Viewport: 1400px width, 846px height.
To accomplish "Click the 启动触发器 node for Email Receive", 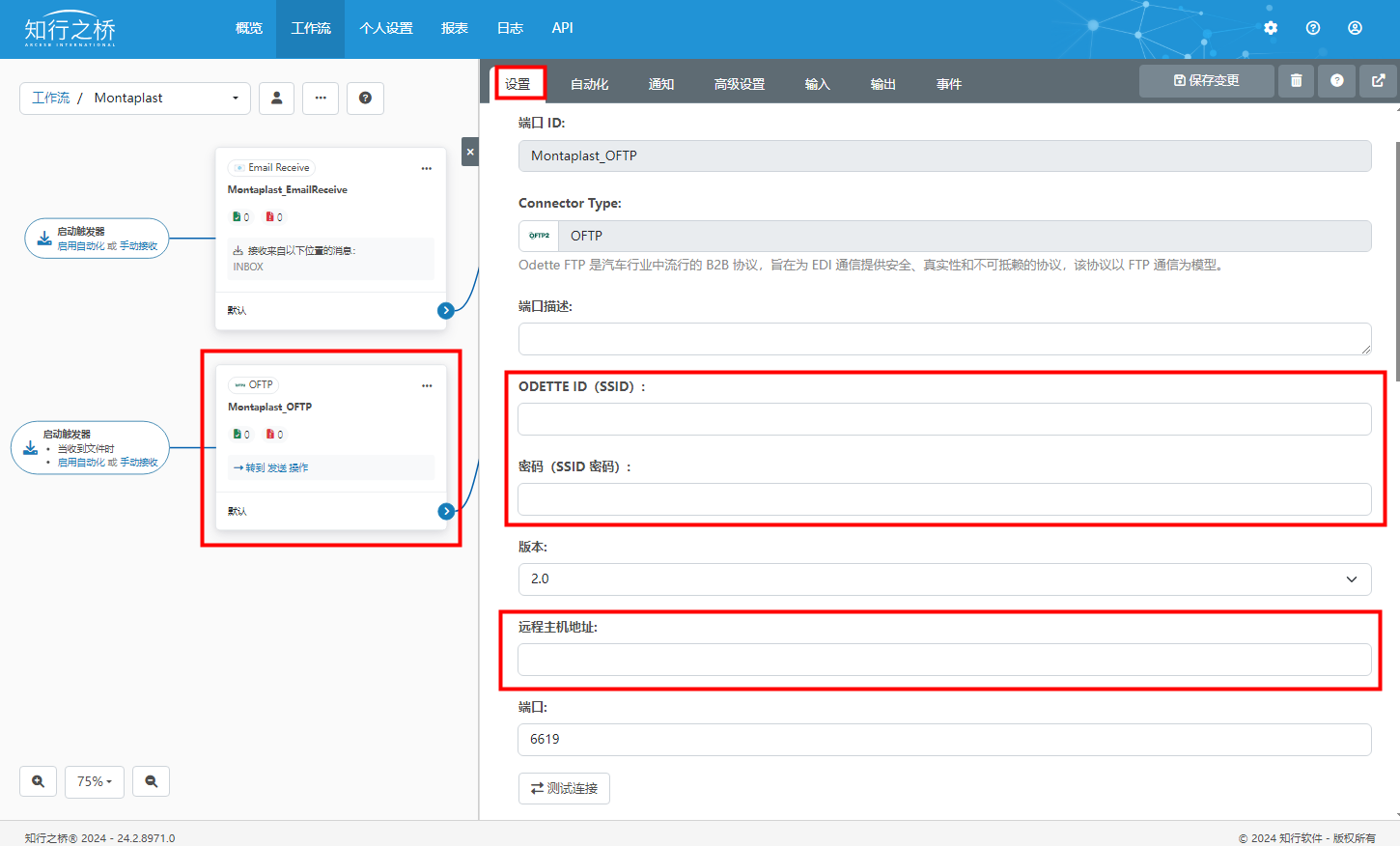I will [97, 239].
